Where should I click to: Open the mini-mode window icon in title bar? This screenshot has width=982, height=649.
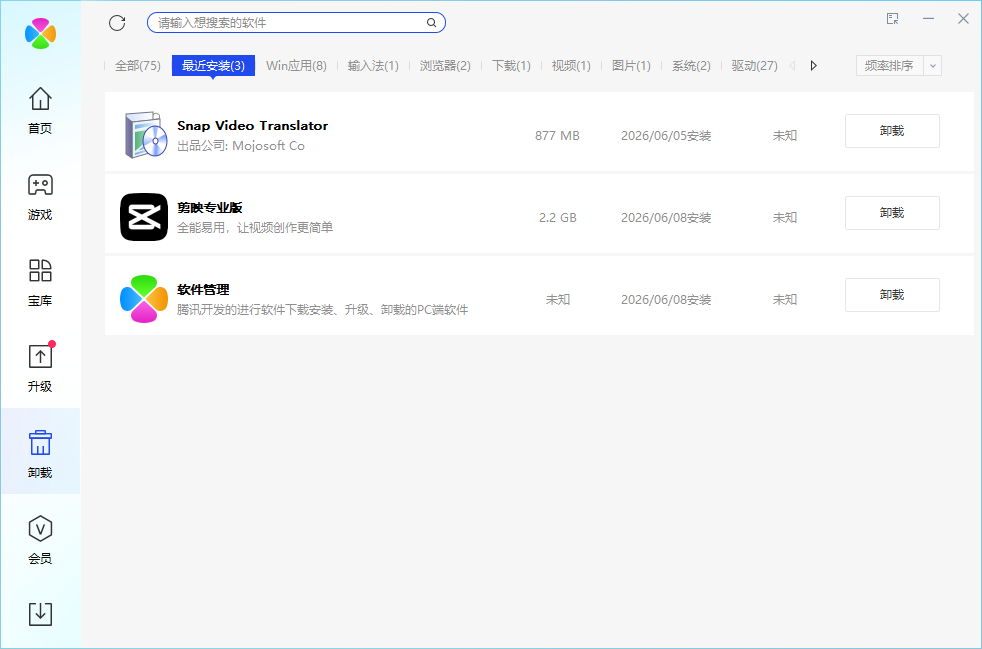point(893,19)
